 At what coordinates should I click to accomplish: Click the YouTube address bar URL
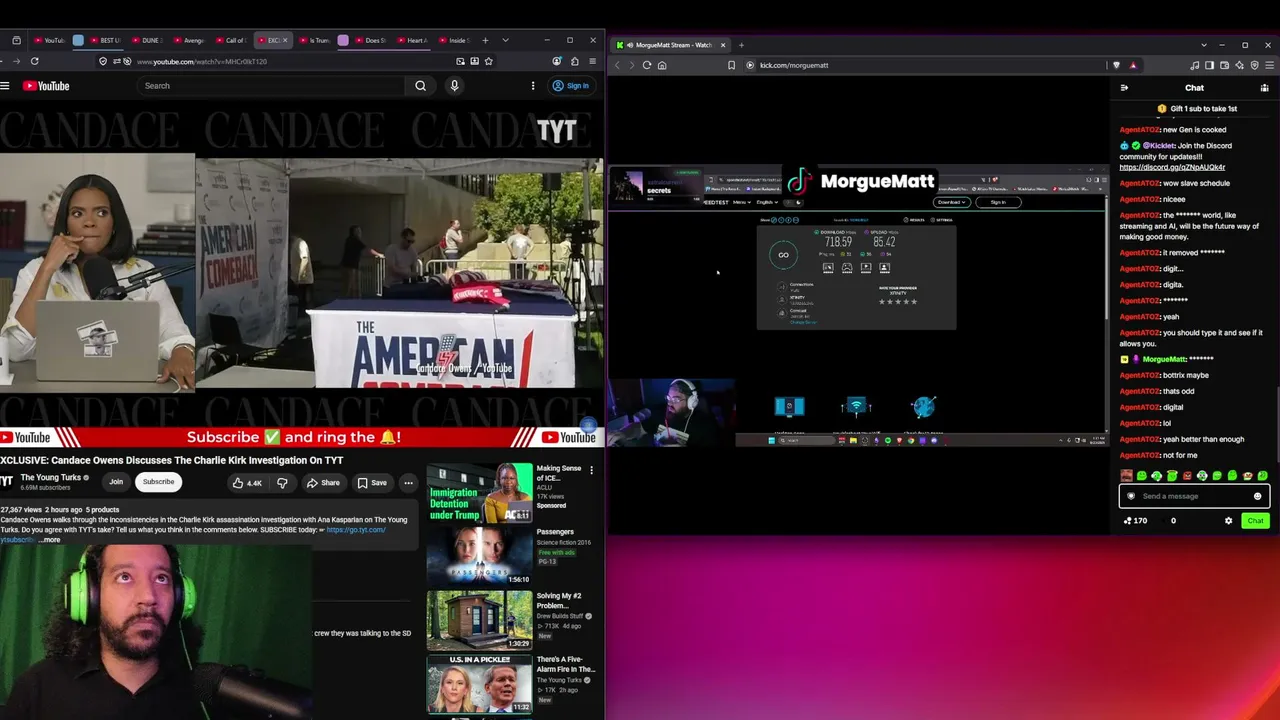pos(201,62)
